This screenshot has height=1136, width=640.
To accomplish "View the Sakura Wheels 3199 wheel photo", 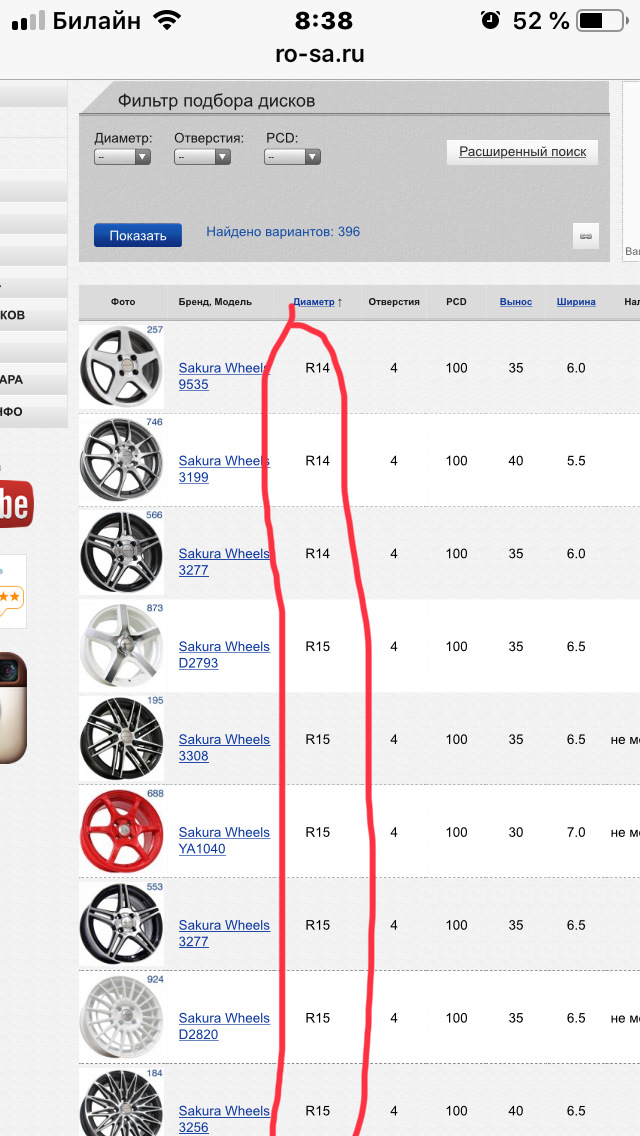I will [x=122, y=460].
